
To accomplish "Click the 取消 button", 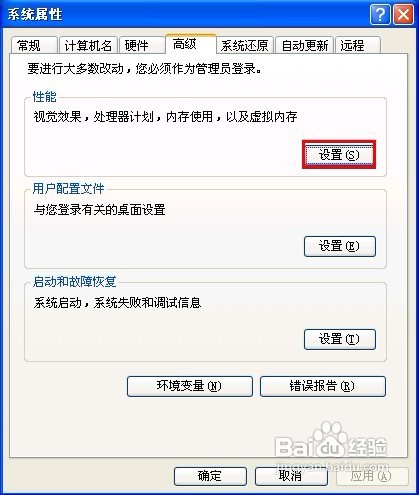I will coord(291,476).
